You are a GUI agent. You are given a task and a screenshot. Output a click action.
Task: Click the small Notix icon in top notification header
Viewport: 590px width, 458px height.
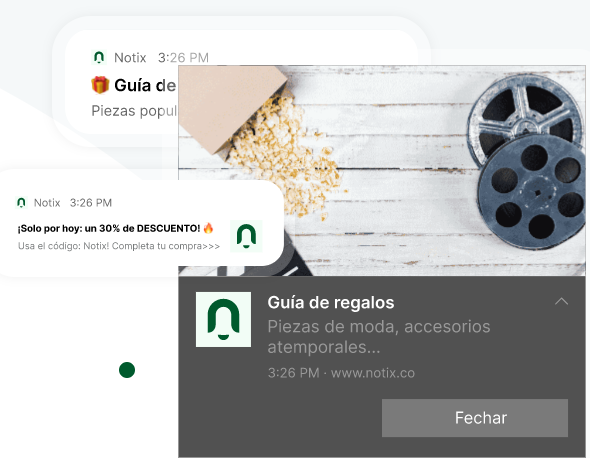[99, 57]
